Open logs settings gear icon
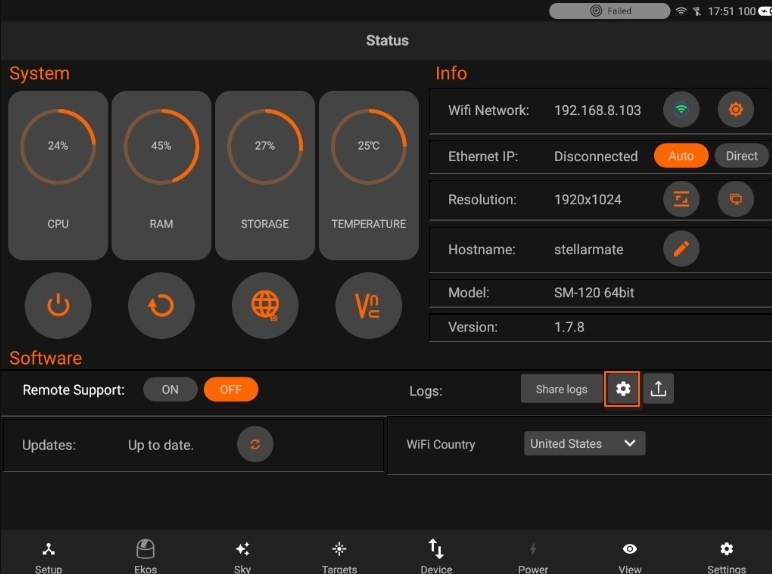 point(622,389)
